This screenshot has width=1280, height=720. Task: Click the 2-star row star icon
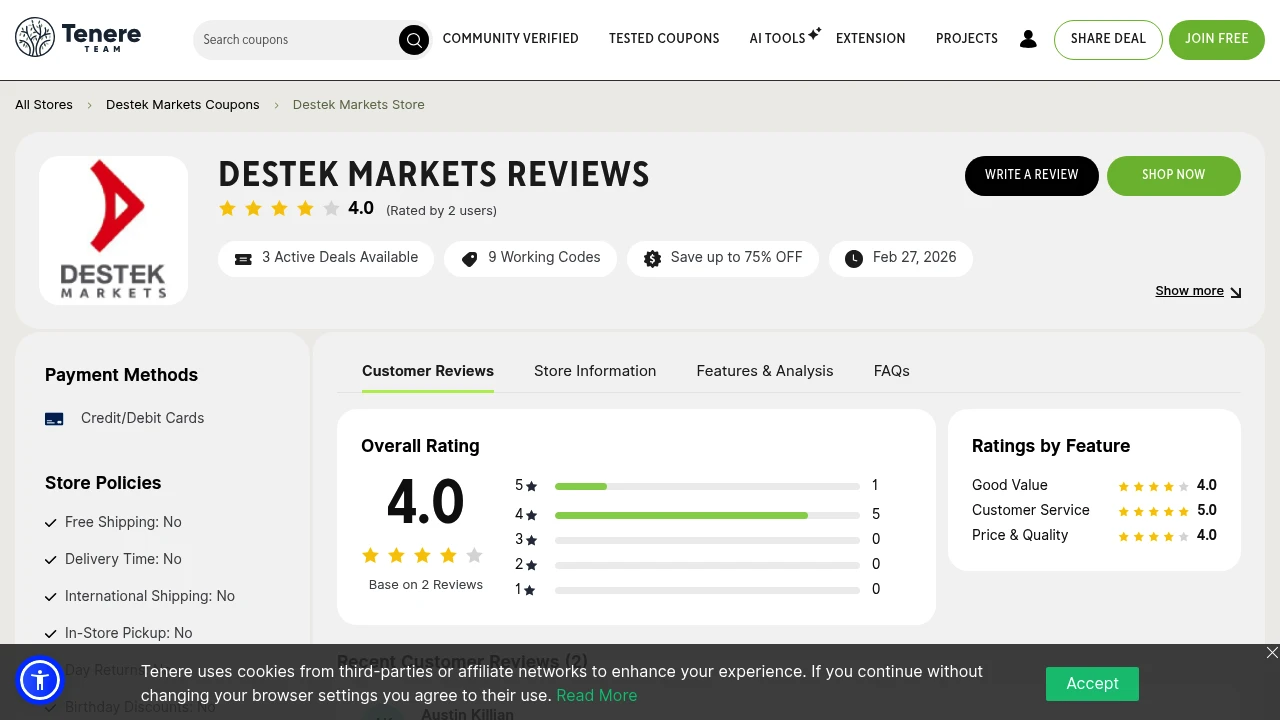531,566
